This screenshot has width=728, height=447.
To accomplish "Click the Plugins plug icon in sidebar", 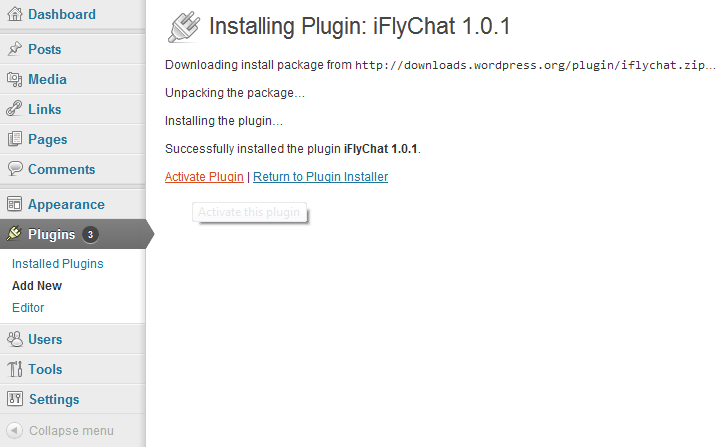I will click(x=14, y=233).
